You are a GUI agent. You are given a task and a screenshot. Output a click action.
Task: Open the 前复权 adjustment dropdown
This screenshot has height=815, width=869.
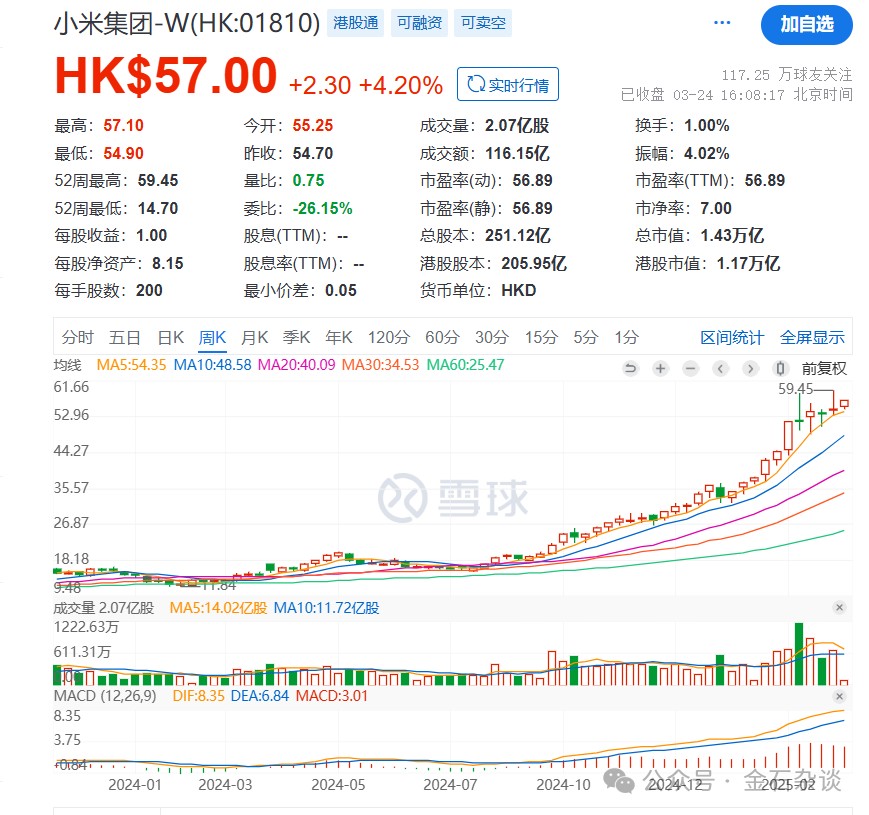coord(824,368)
